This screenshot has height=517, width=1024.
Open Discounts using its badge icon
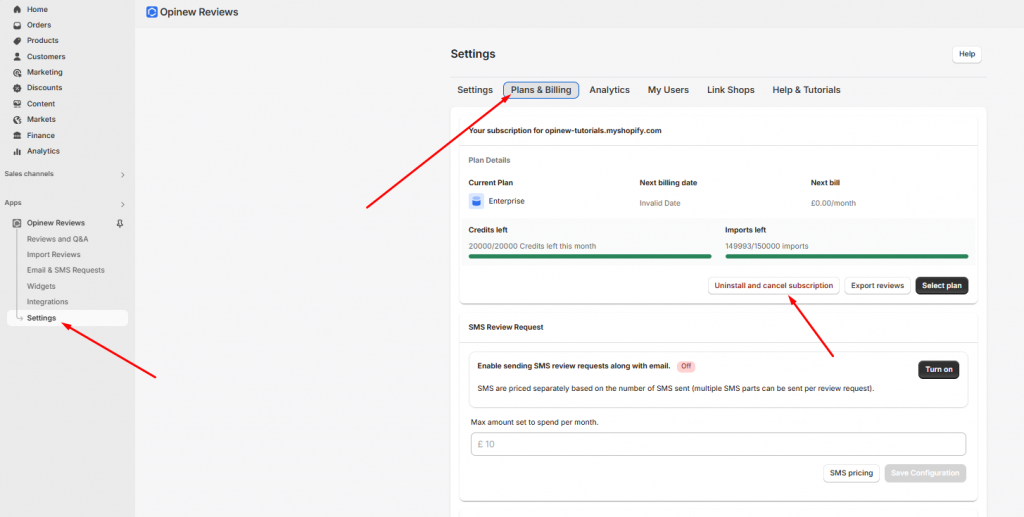[17, 88]
